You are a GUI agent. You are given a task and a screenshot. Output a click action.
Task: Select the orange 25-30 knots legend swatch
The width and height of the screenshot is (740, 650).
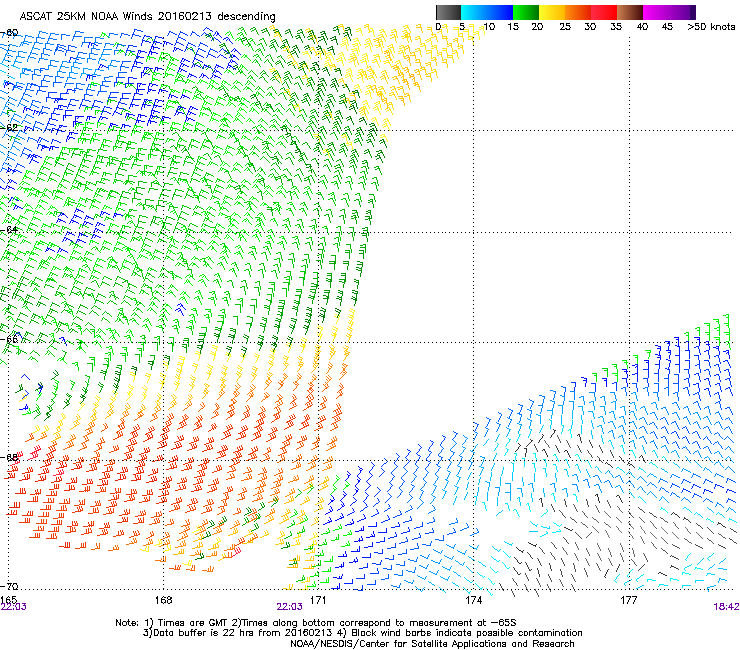click(x=578, y=12)
